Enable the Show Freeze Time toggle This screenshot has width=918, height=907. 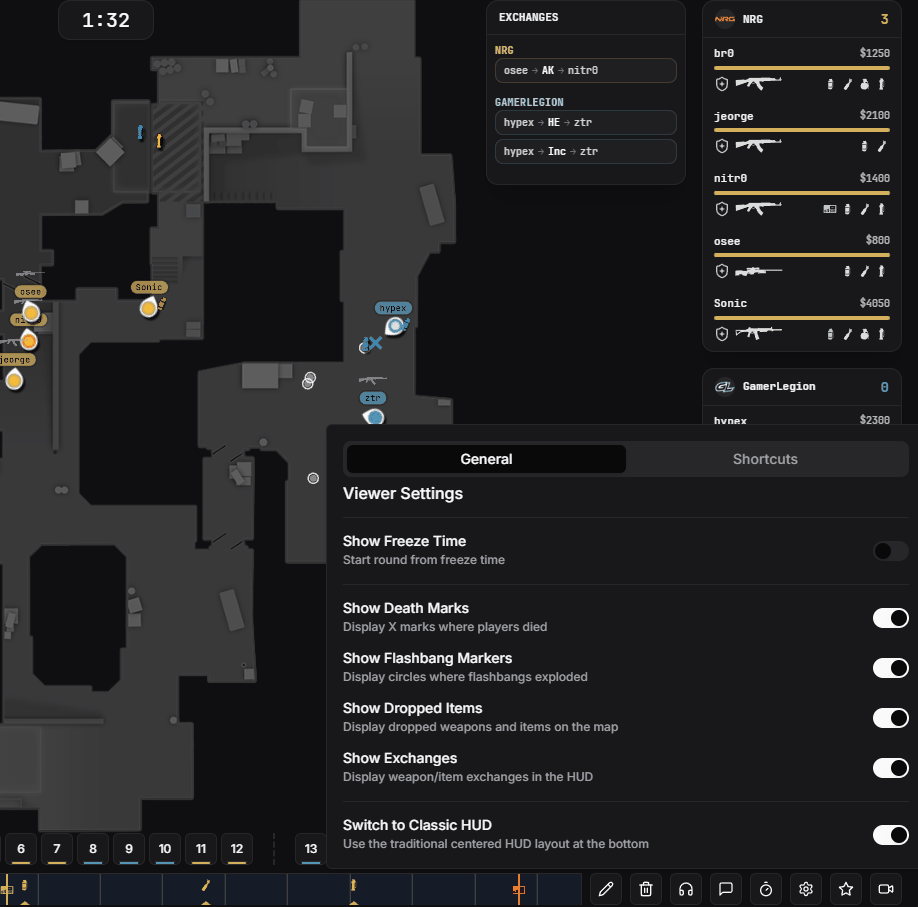[x=890, y=551]
